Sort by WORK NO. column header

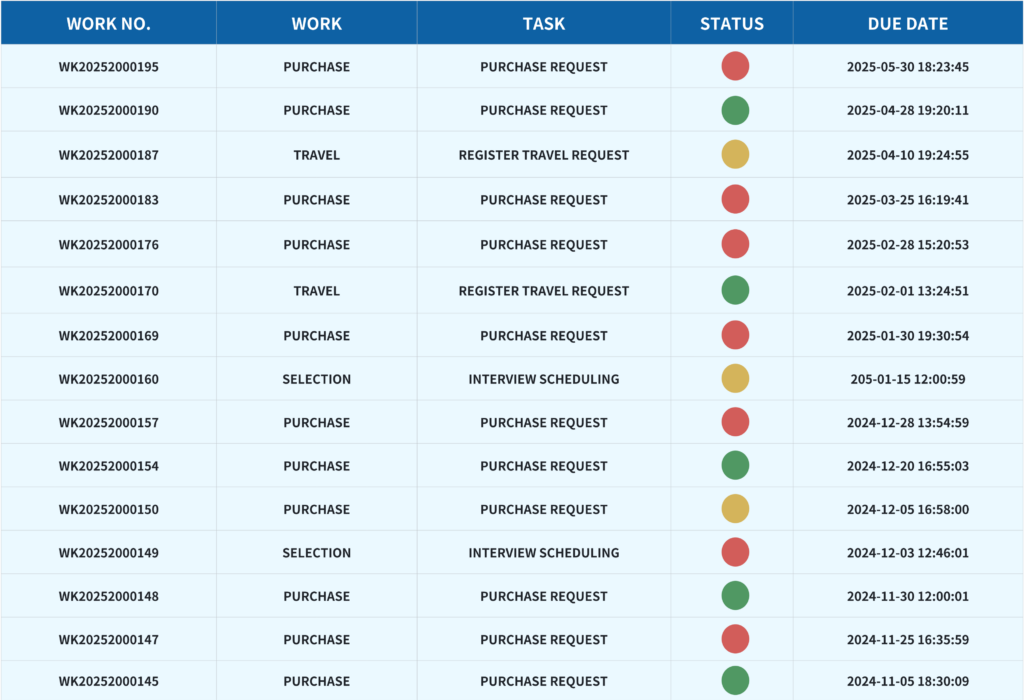pyautogui.click(x=108, y=24)
